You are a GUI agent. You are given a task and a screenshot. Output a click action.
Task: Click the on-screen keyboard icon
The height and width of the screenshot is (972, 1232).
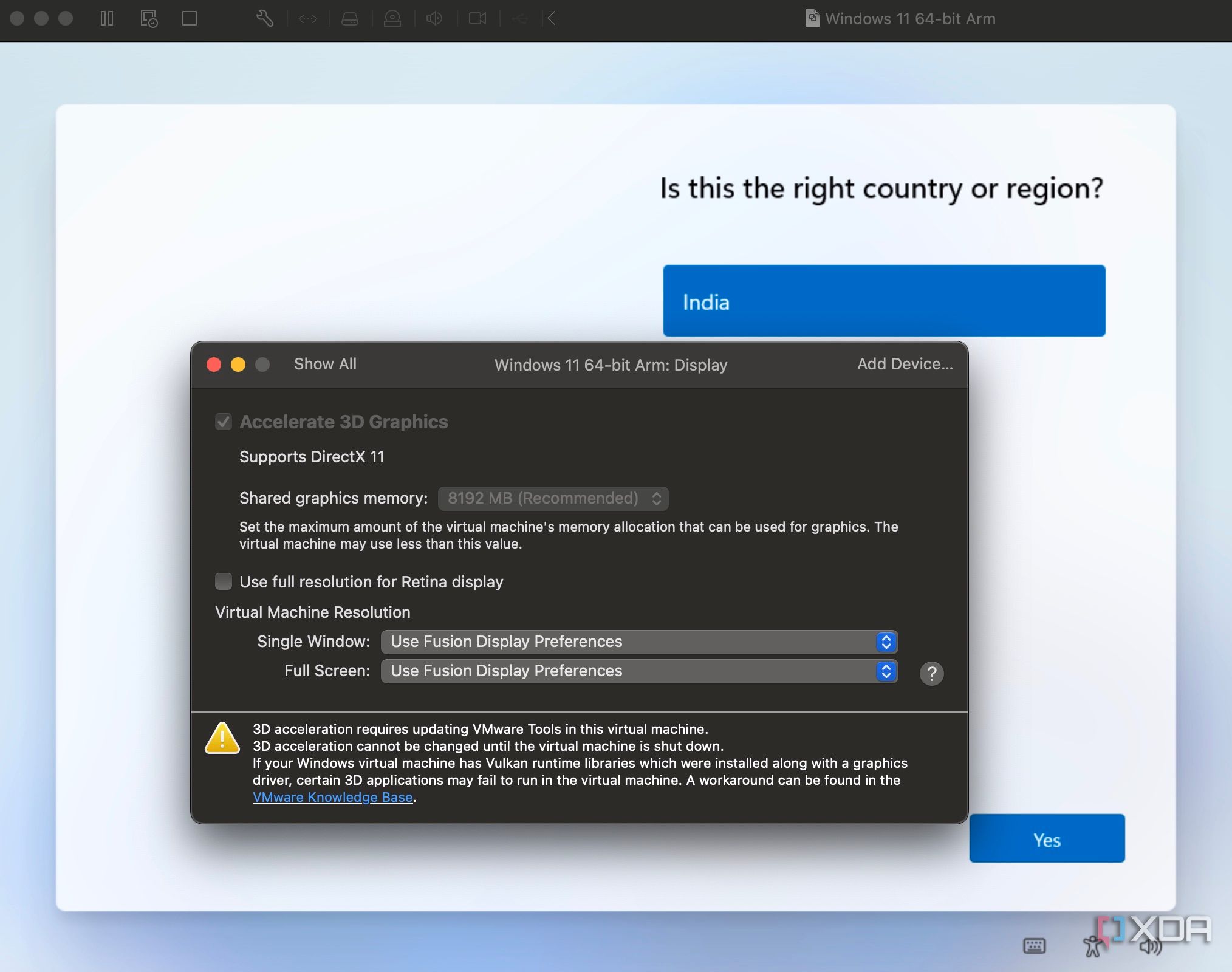coord(1034,945)
